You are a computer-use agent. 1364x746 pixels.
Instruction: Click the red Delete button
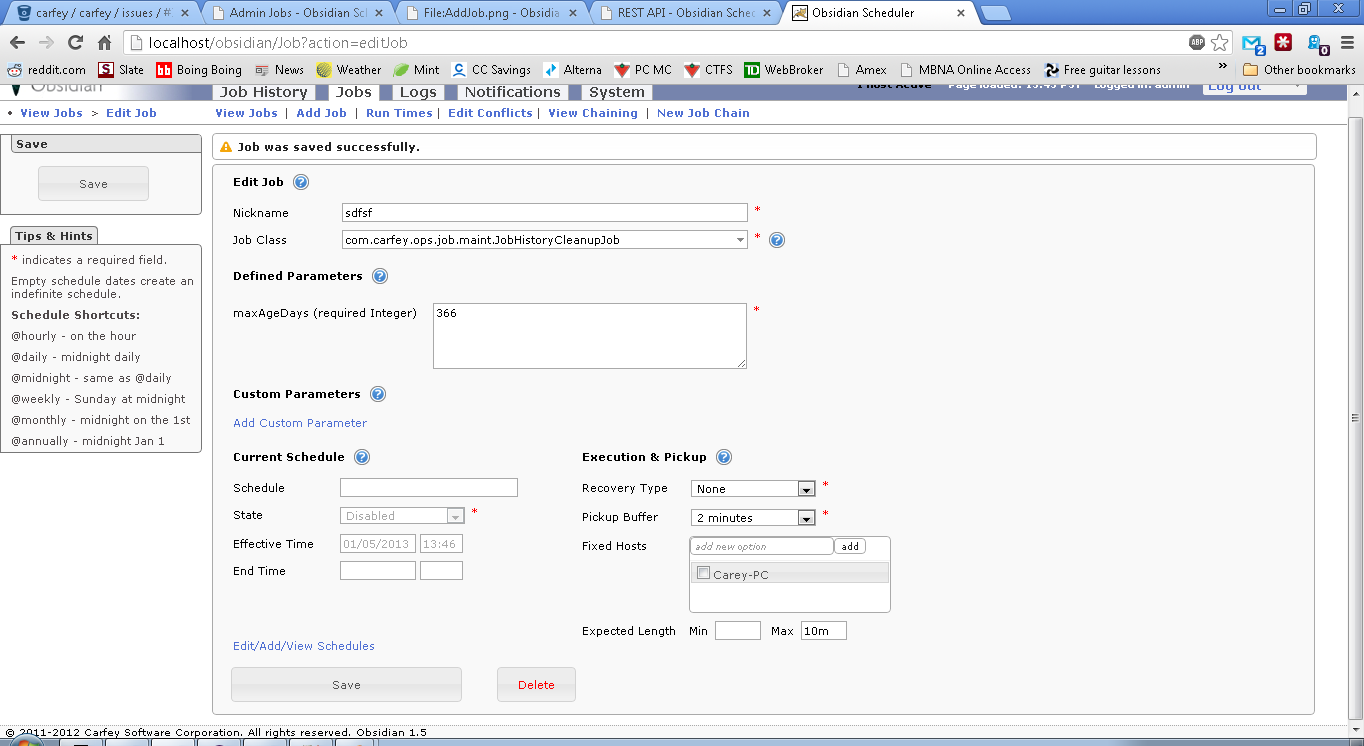click(x=536, y=685)
